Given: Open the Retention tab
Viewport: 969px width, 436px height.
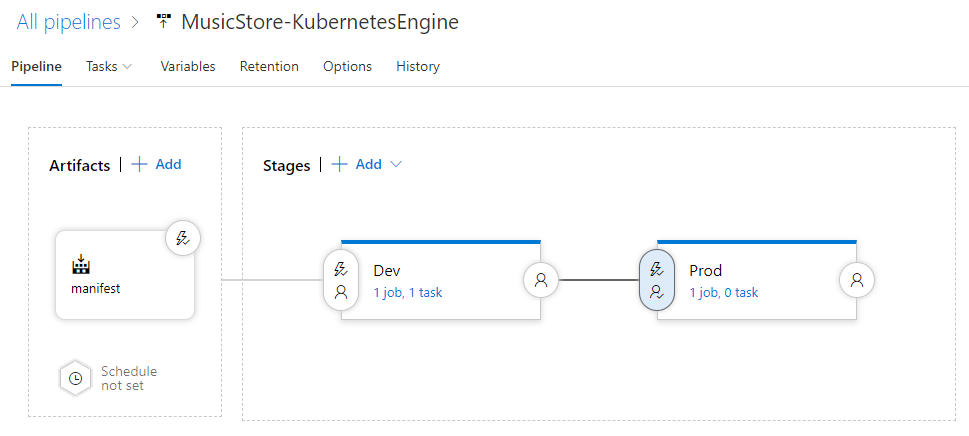Looking at the screenshot, I should 269,67.
